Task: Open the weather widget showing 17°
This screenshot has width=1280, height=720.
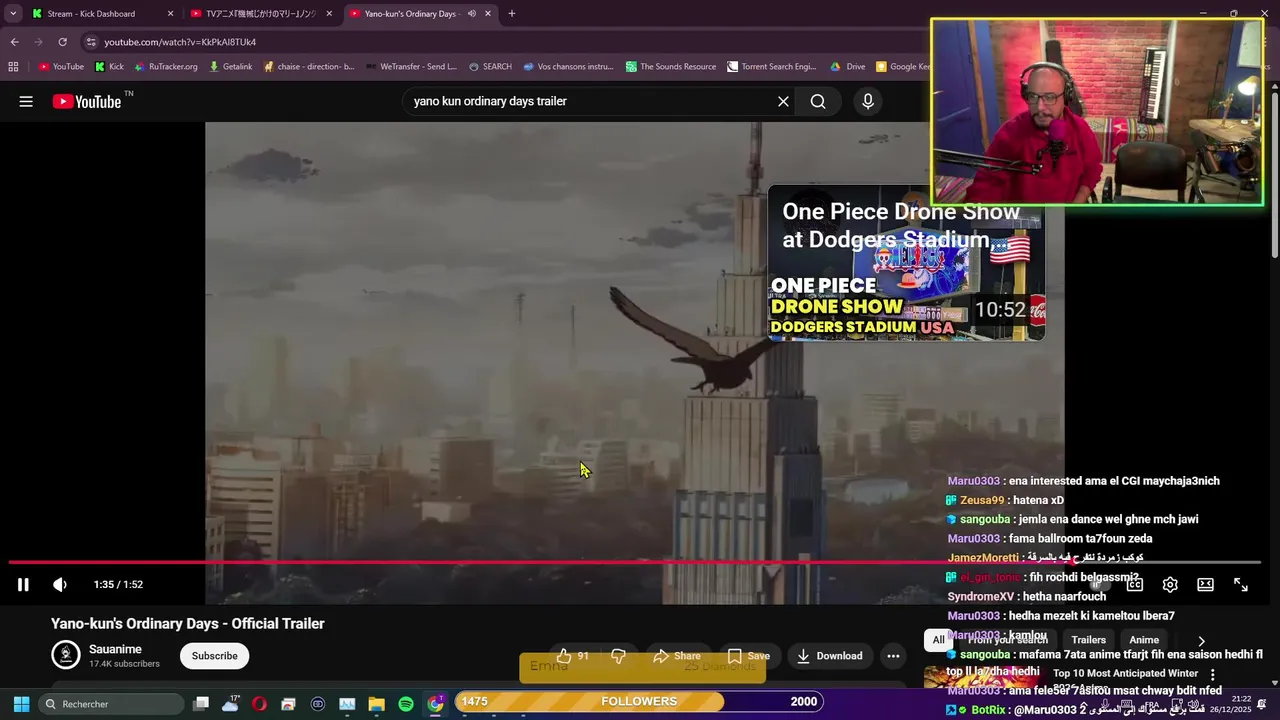Action: click(231, 704)
